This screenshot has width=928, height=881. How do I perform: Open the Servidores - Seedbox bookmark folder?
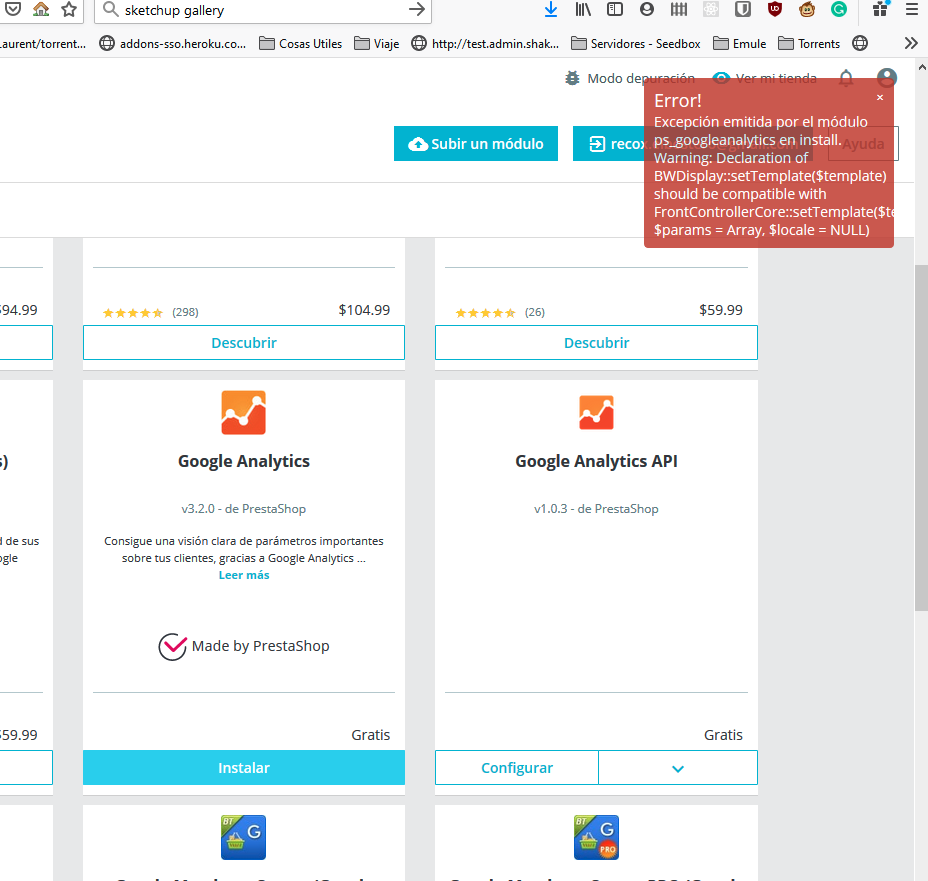point(636,43)
